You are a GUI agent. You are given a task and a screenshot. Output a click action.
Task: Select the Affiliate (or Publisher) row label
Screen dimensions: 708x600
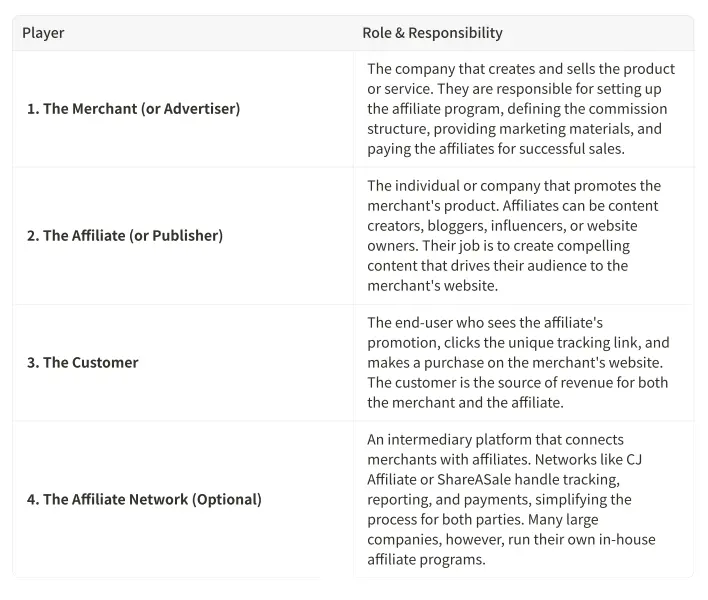pyautogui.click(x=124, y=236)
